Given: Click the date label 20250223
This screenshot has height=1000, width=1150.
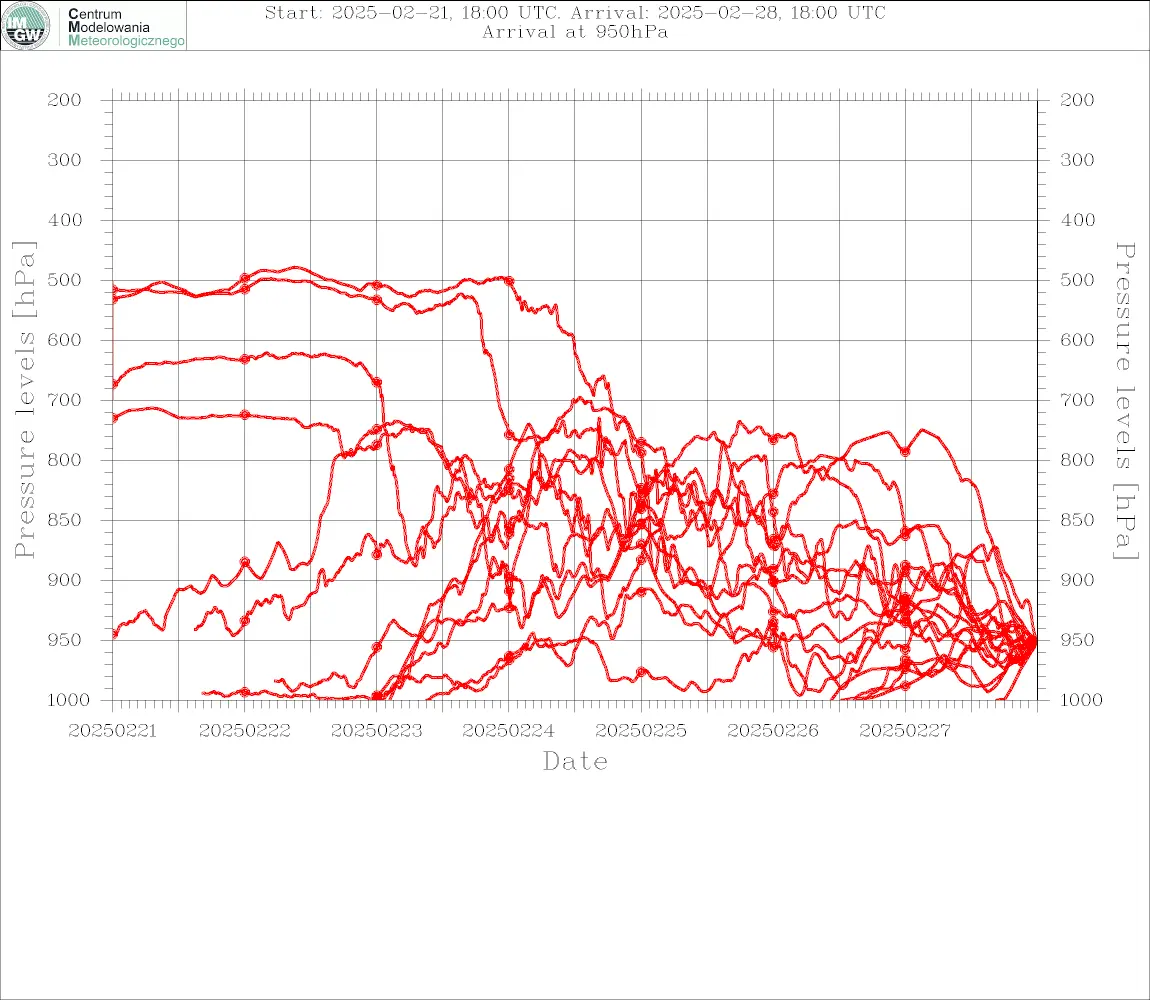Looking at the screenshot, I should [x=376, y=731].
